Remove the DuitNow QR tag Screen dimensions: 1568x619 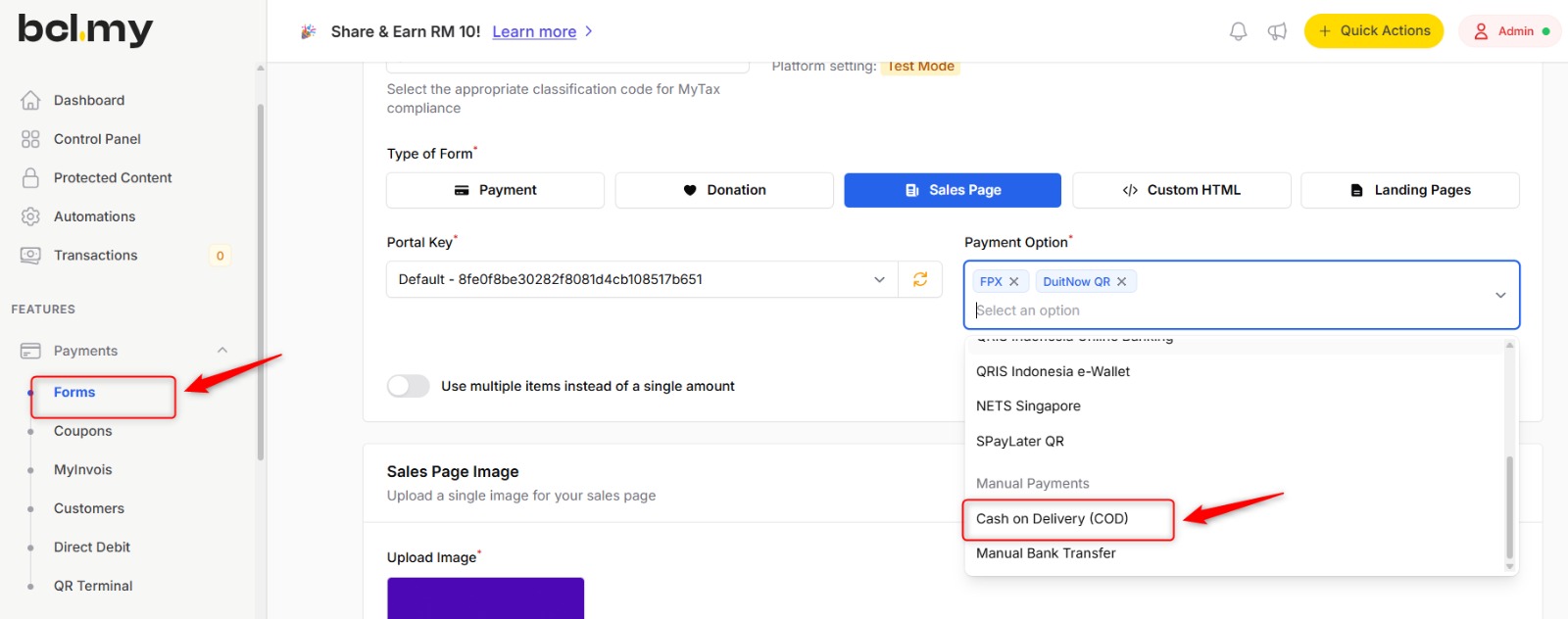coord(1122,282)
